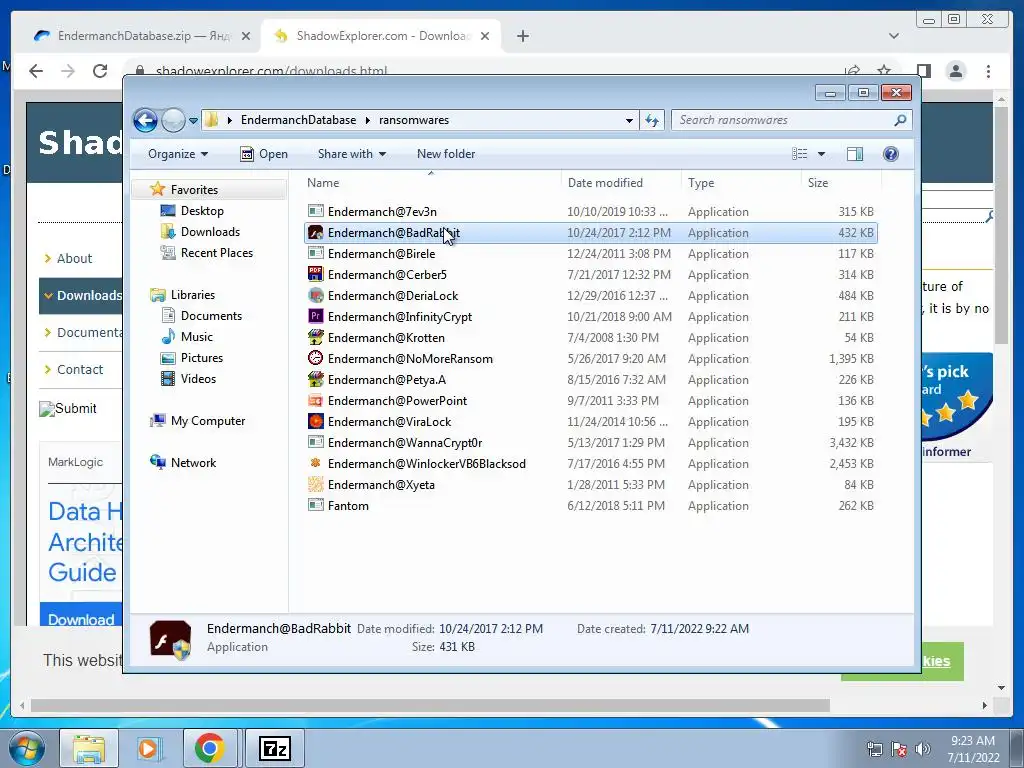The width and height of the screenshot is (1024, 768).
Task: Expand address bar history dropdown
Action: click(629, 120)
